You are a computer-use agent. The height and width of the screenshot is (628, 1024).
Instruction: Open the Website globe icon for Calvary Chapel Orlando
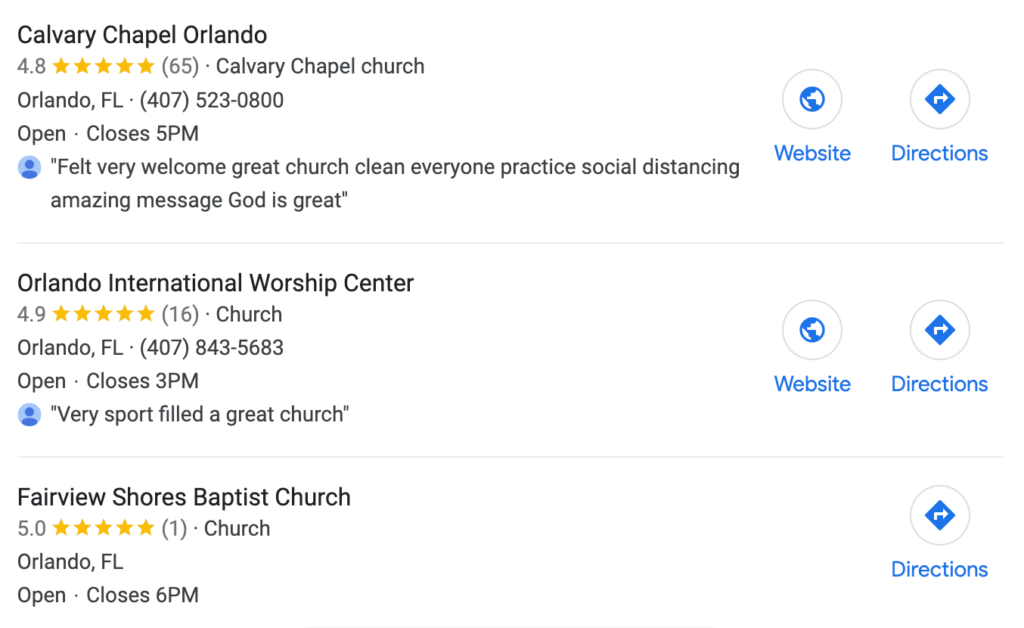pos(812,99)
